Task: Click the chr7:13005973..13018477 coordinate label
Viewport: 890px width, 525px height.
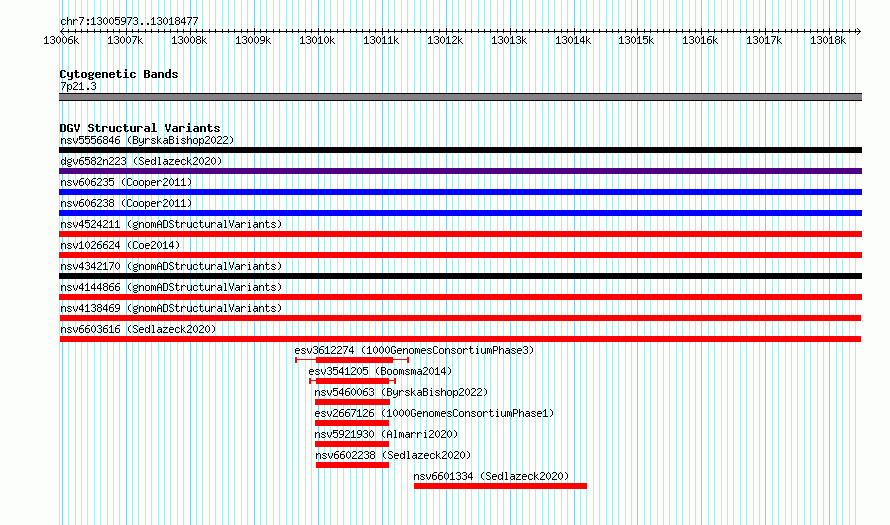Action: point(129,22)
